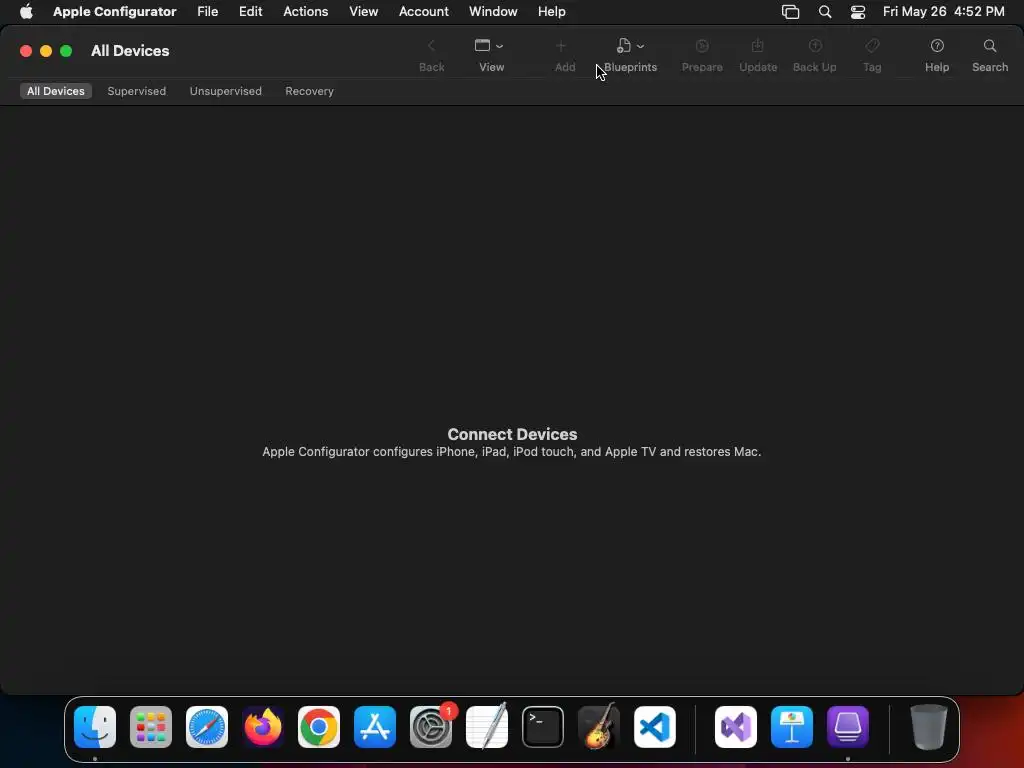The image size is (1024, 768).
Task: Launch Visual Studio from the Dock
Action: [736, 727]
